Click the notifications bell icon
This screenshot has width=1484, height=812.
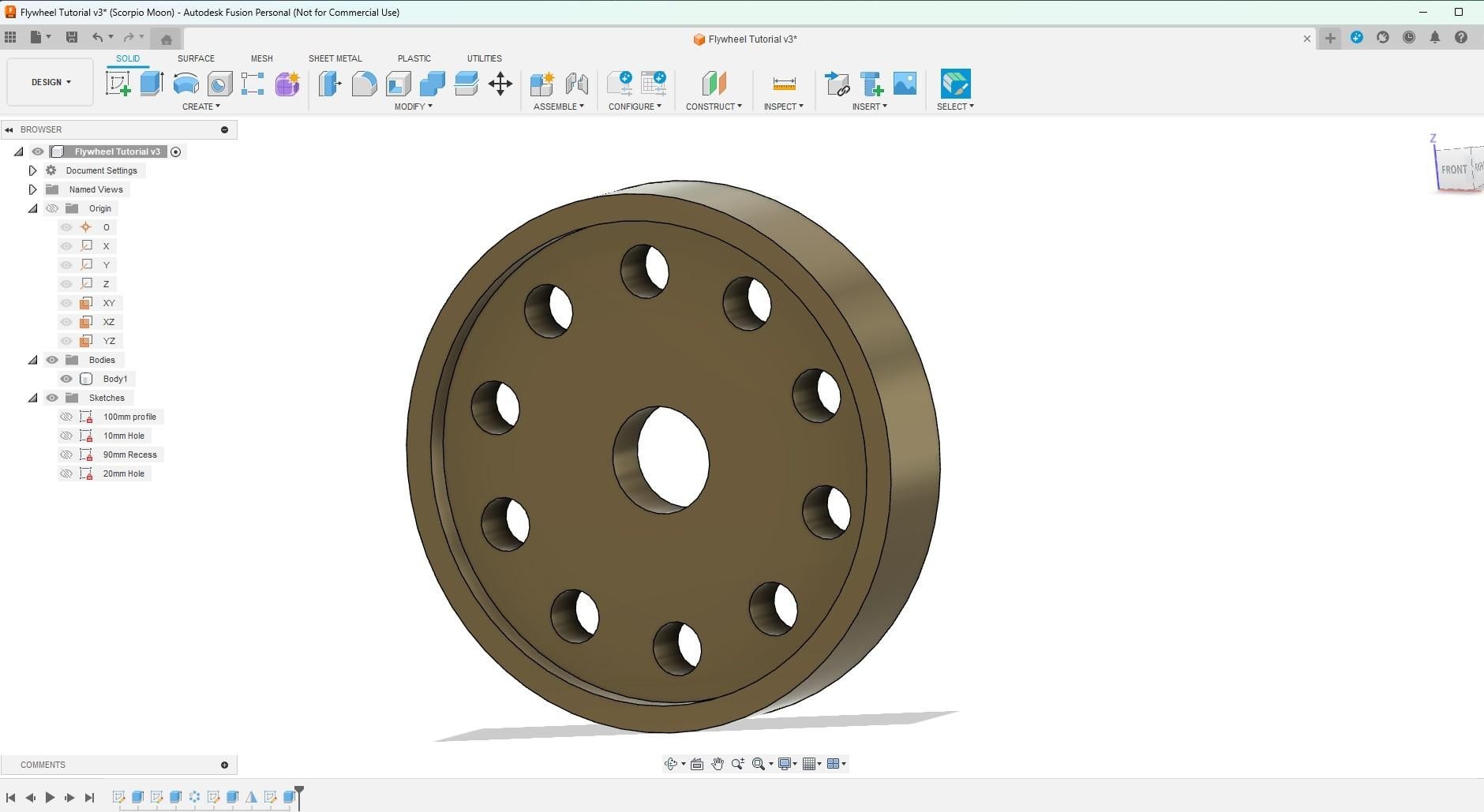1435,37
